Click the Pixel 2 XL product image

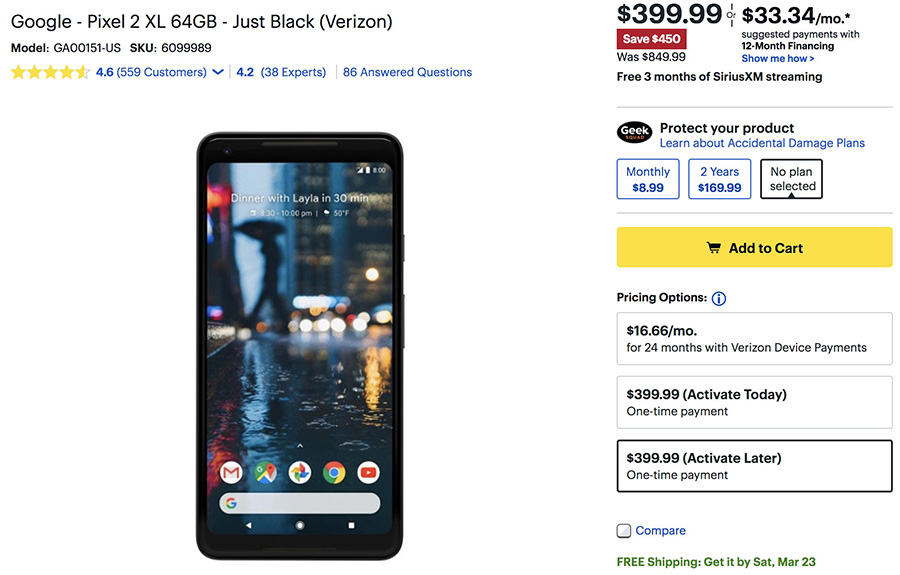[x=300, y=345]
